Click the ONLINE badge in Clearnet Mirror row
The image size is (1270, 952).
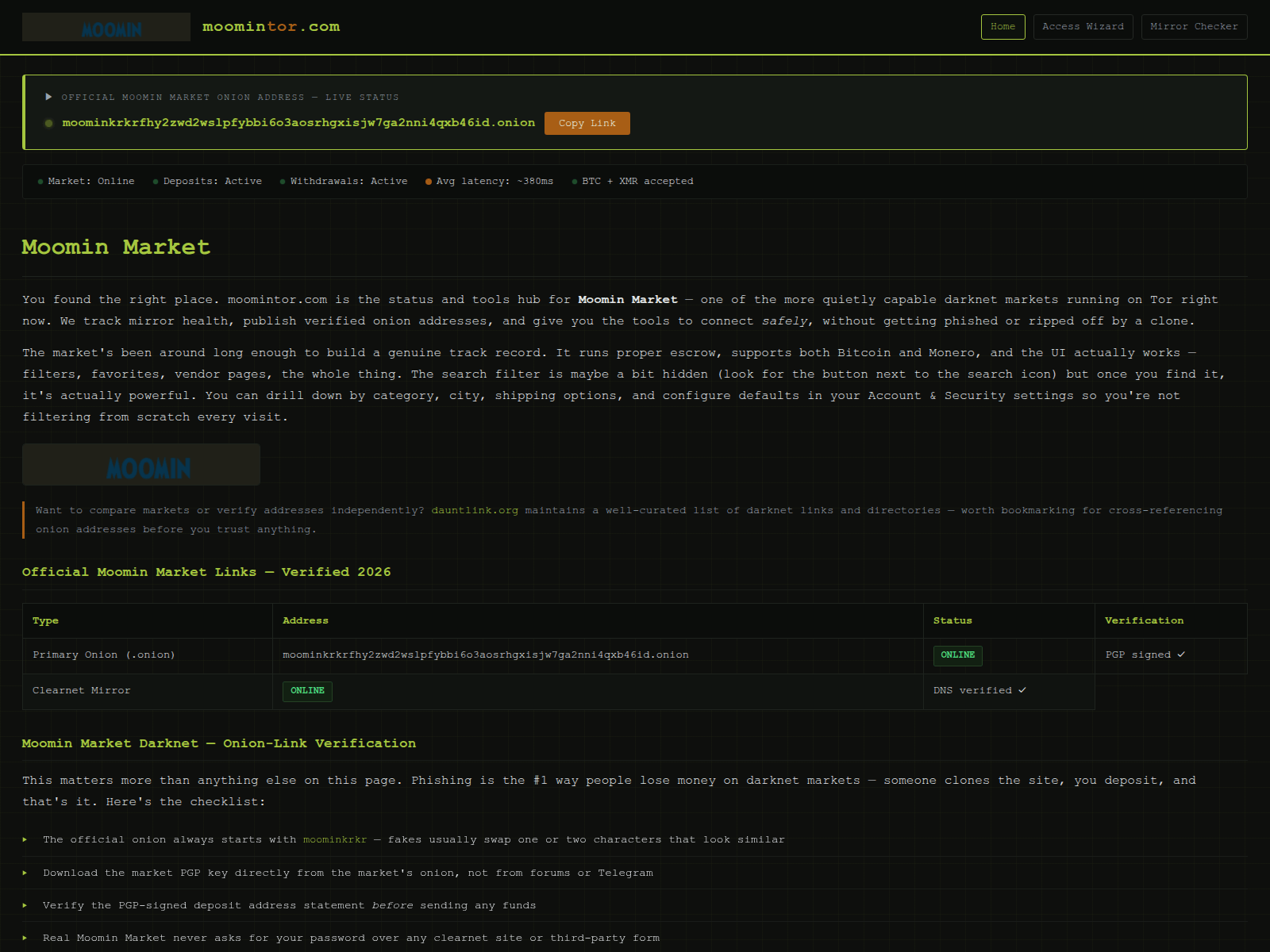point(307,691)
